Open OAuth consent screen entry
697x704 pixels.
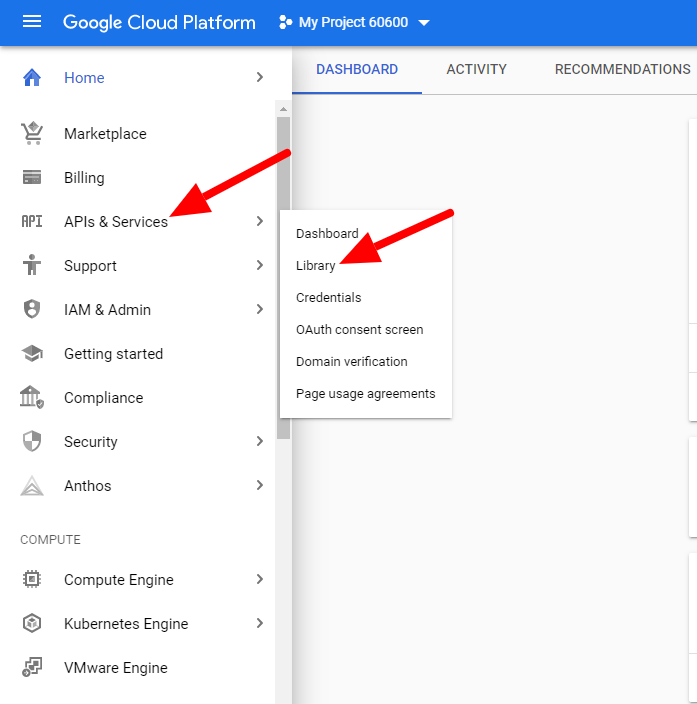[x=359, y=330]
